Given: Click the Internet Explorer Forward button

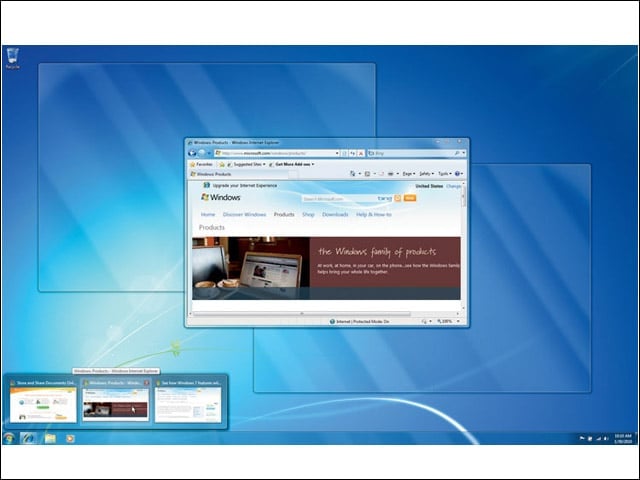Looking at the screenshot, I should [202, 153].
